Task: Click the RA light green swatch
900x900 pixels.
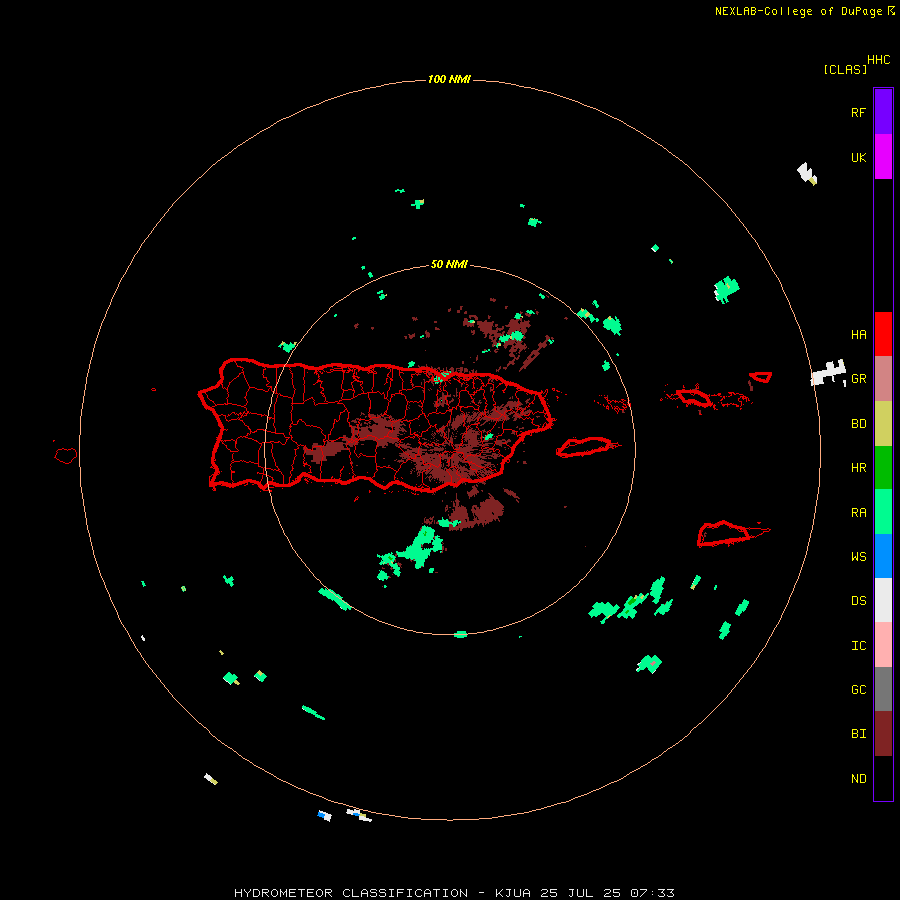Action: [883, 512]
